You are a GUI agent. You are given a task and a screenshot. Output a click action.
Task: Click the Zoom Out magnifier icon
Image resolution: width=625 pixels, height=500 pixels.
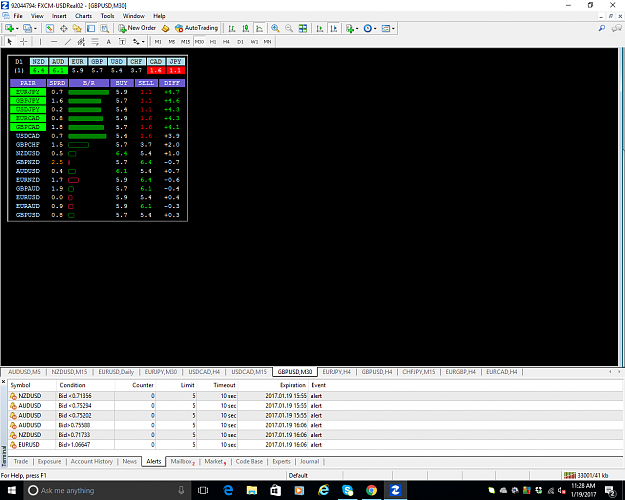click(289, 28)
